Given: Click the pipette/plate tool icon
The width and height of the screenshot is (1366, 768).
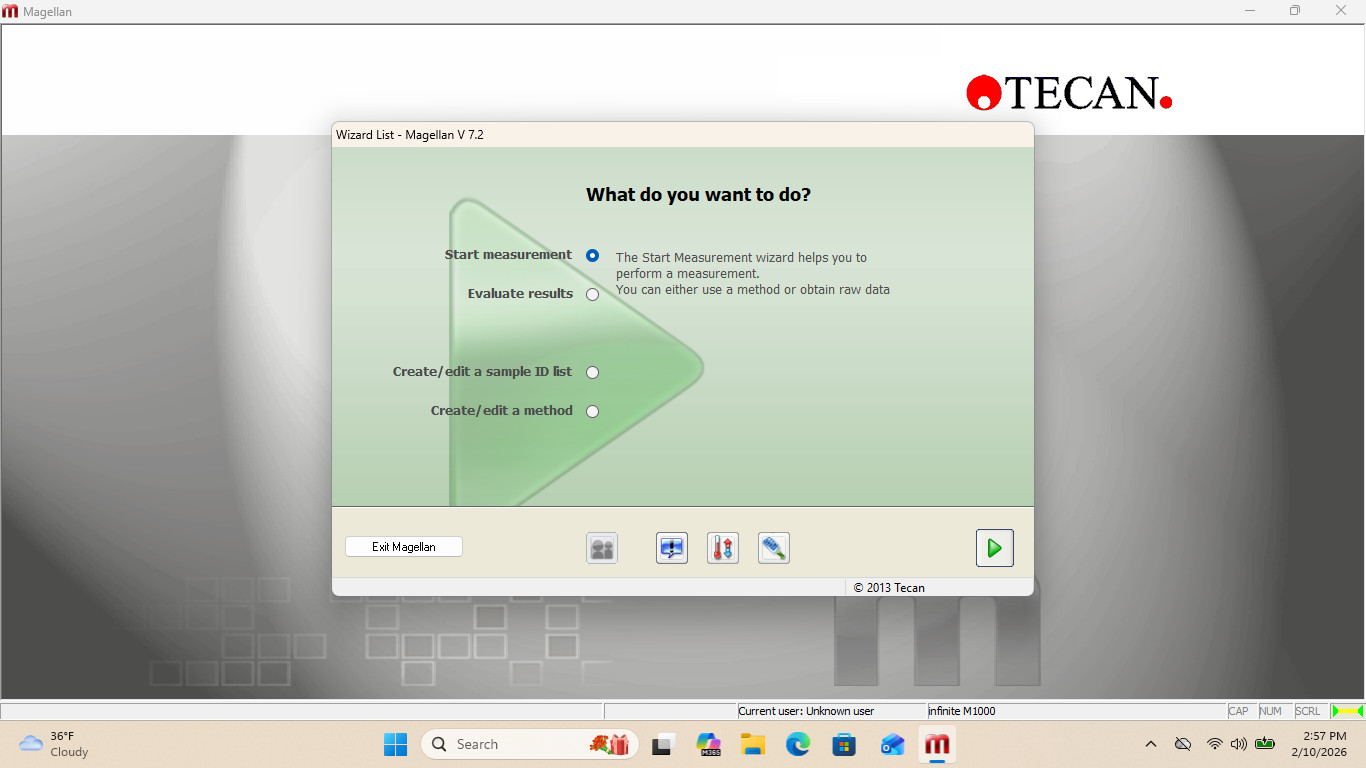Looking at the screenshot, I should [774, 548].
